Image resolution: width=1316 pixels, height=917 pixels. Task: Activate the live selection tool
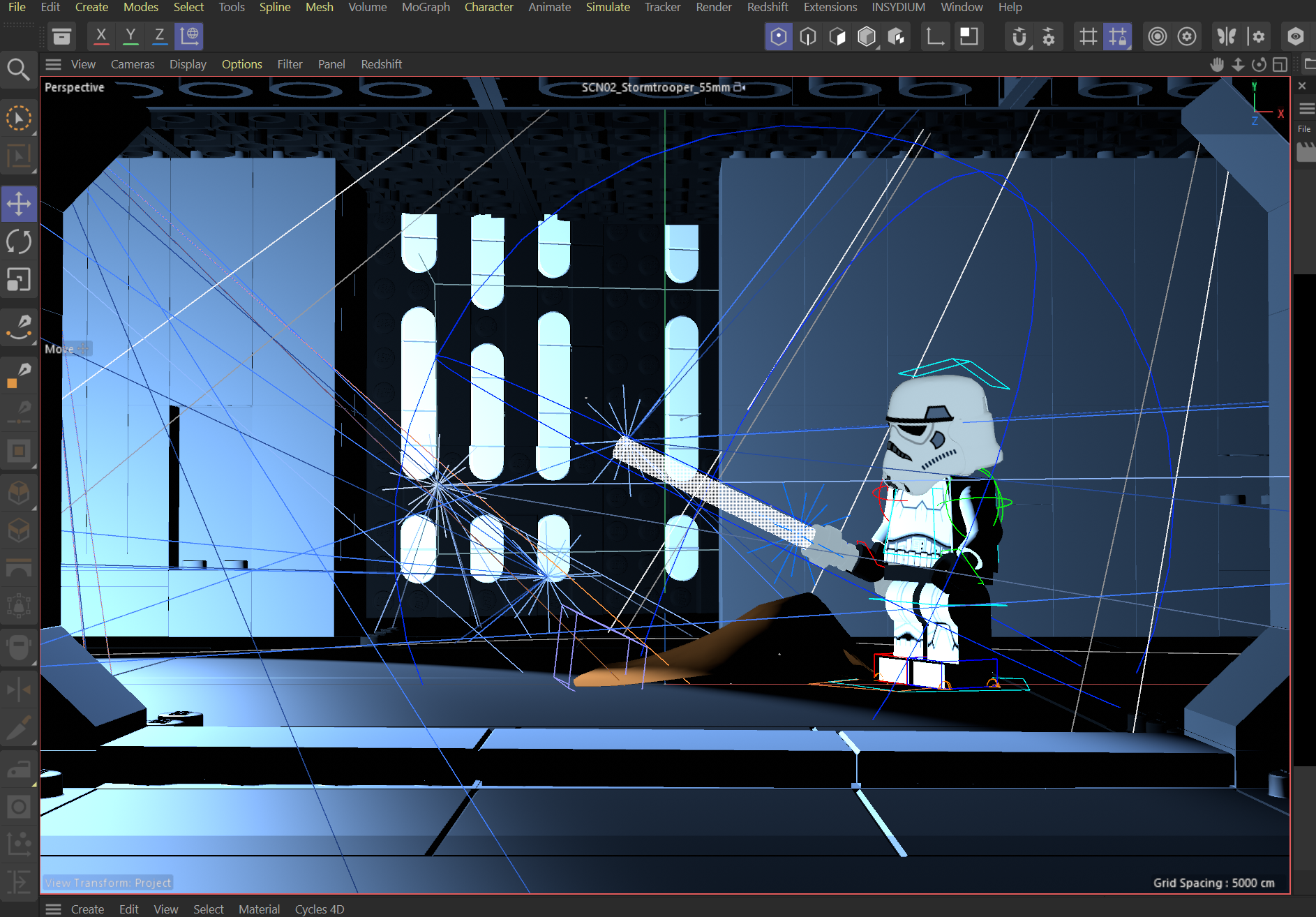pyautogui.click(x=19, y=119)
